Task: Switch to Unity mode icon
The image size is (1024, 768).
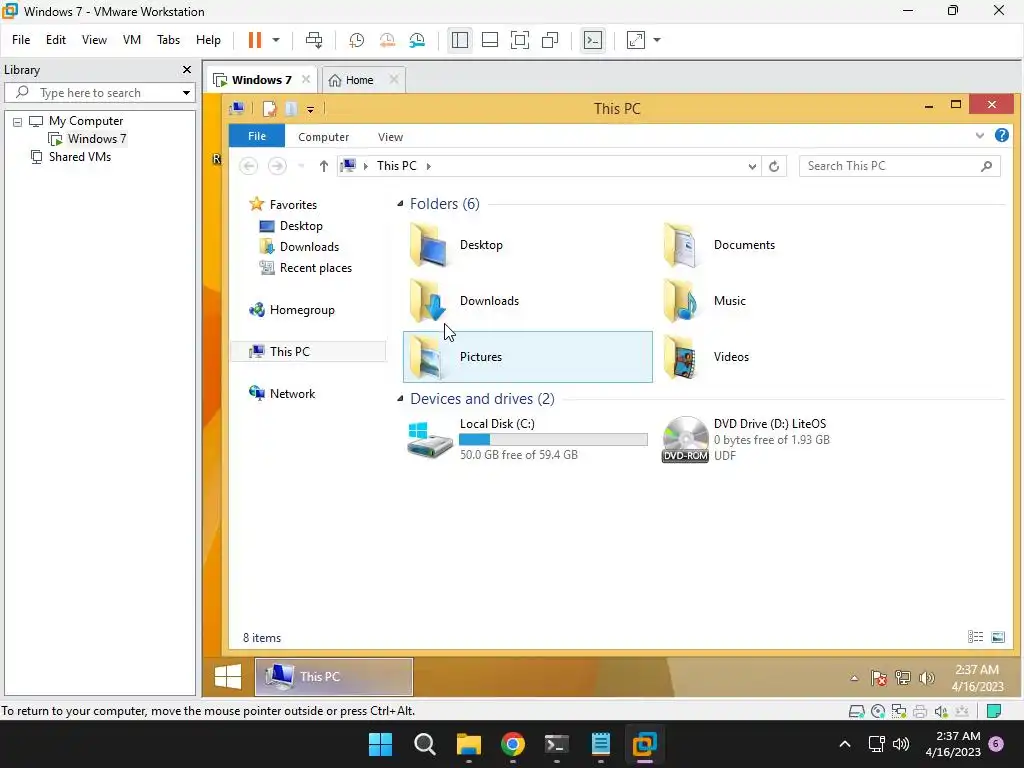Action: click(x=551, y=40)
